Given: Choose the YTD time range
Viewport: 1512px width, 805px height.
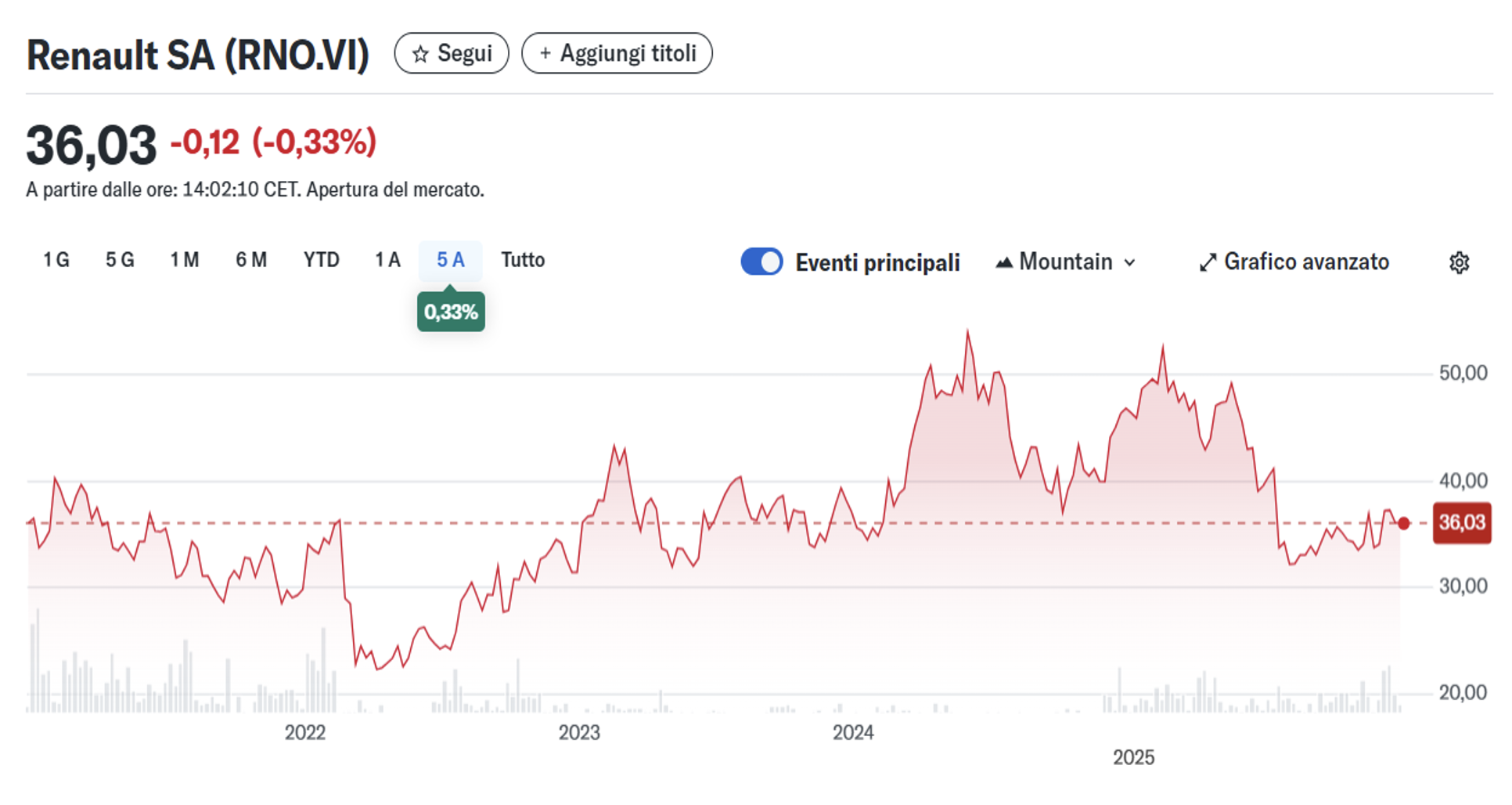Looking at the screenshot, I should (x=321, y=260).
